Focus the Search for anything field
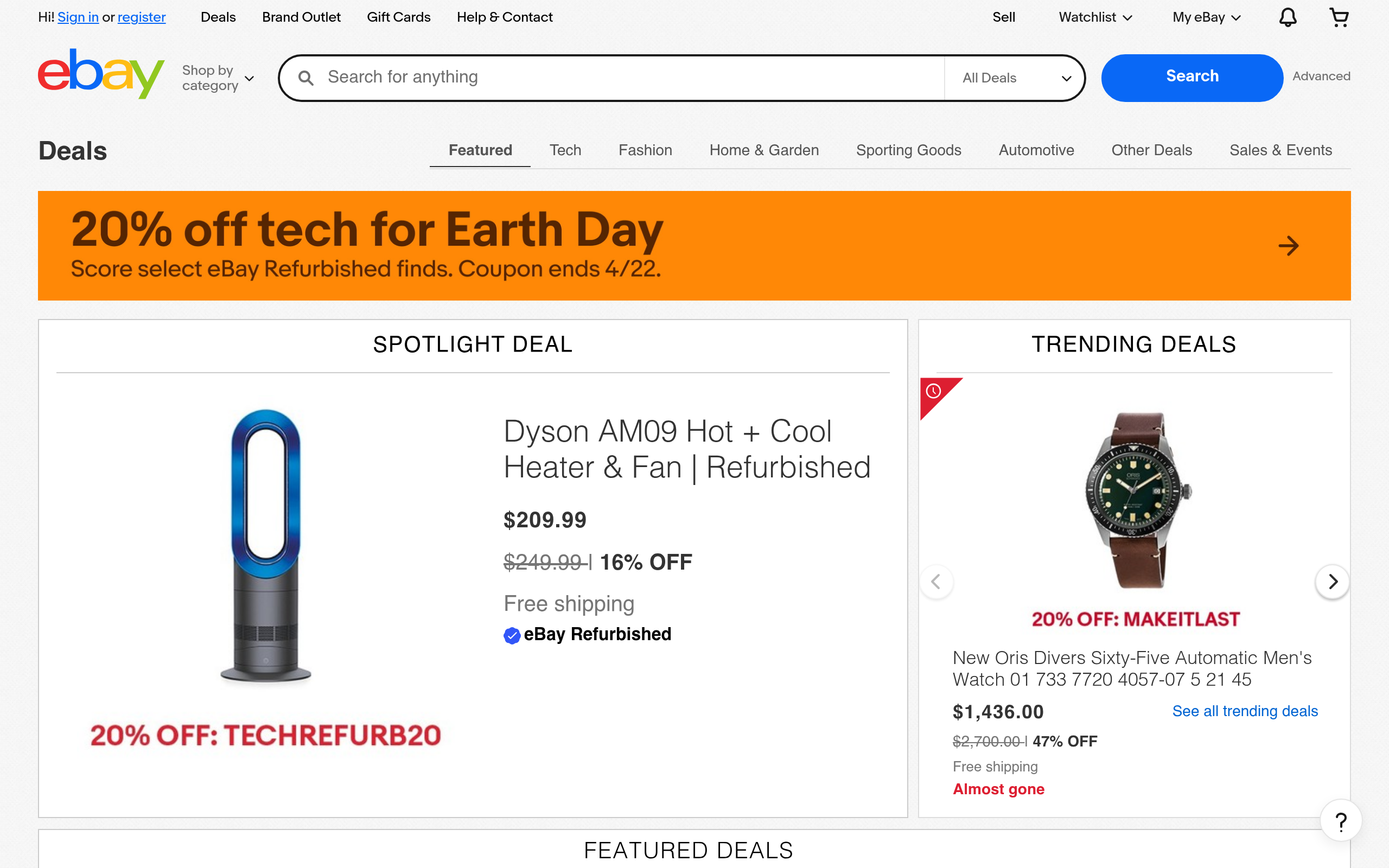Viewport: 1389px width, 868px height. click(x=632, y=78)
